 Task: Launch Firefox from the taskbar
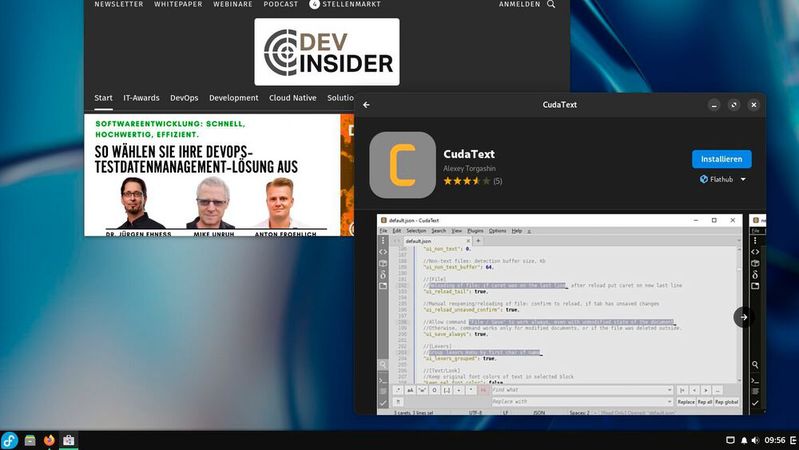49,440
